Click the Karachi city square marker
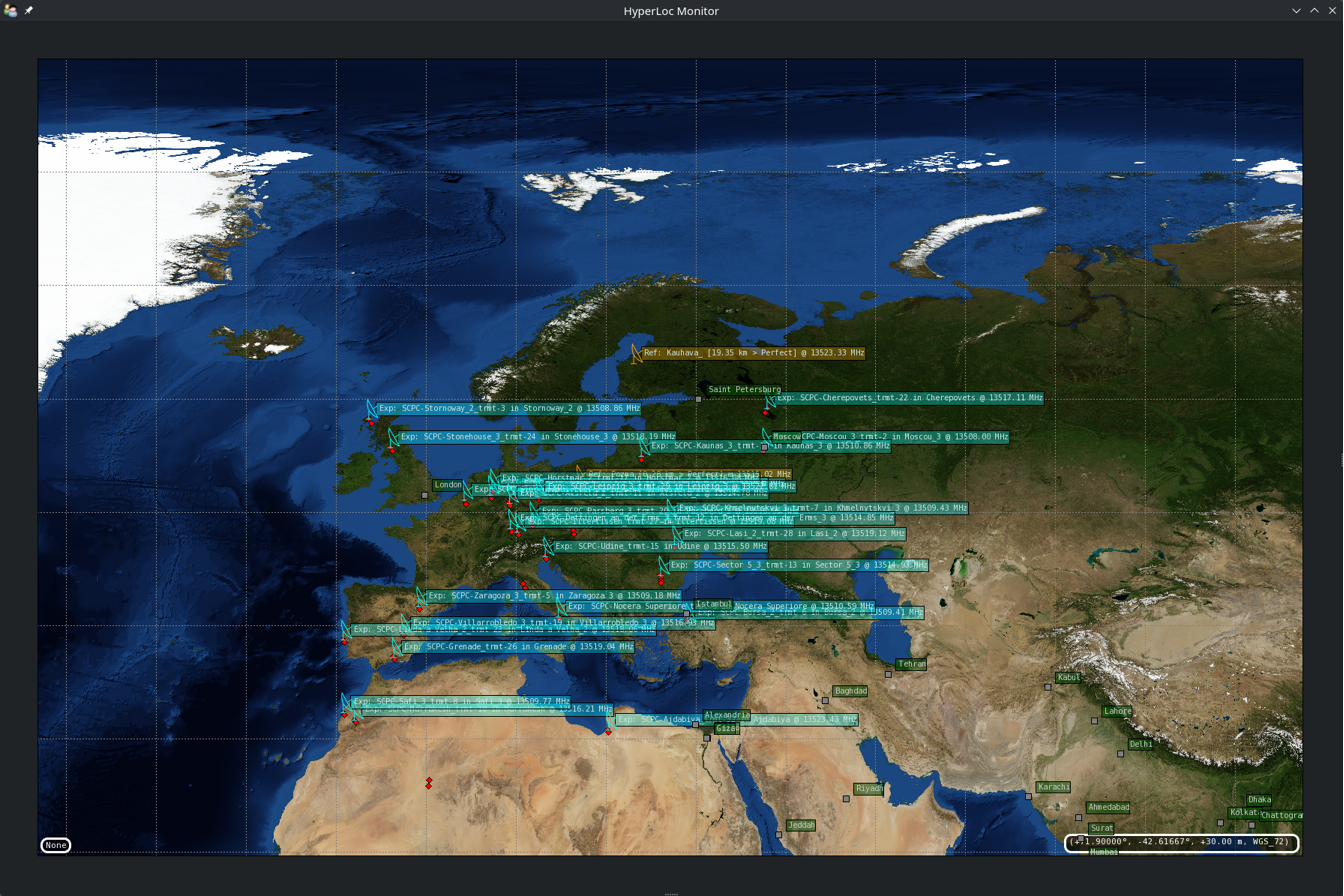Viewport: 1344px width, 896px height. click(x=1028, y=796)
